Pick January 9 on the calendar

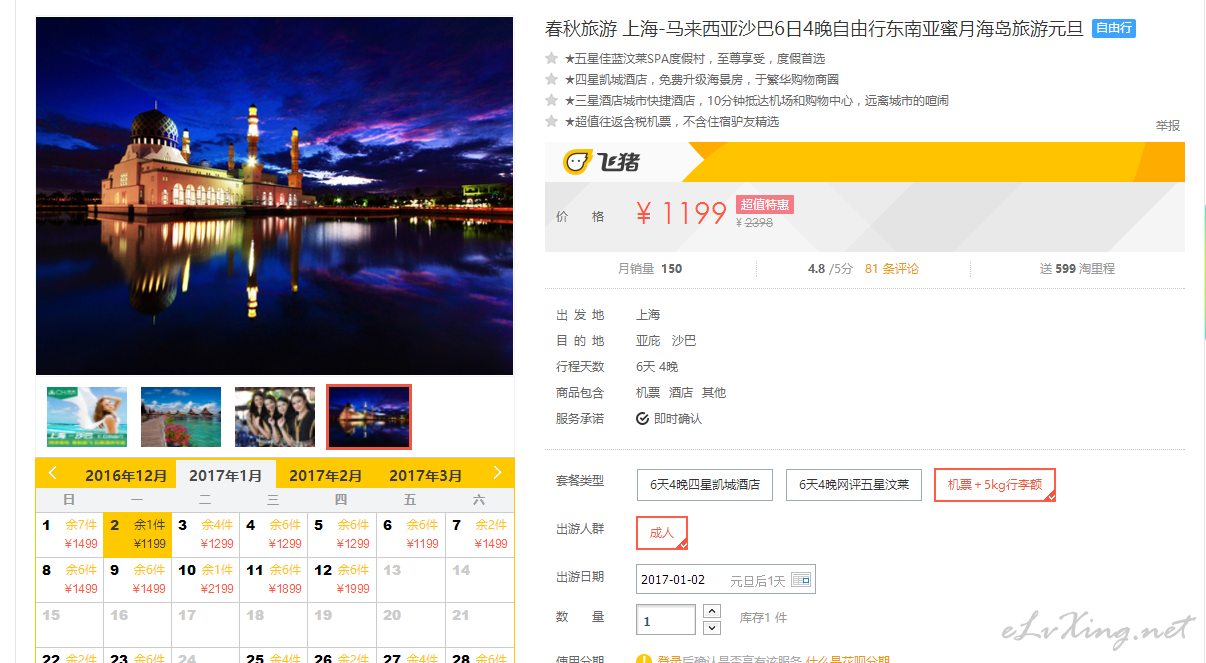(138, 579)
